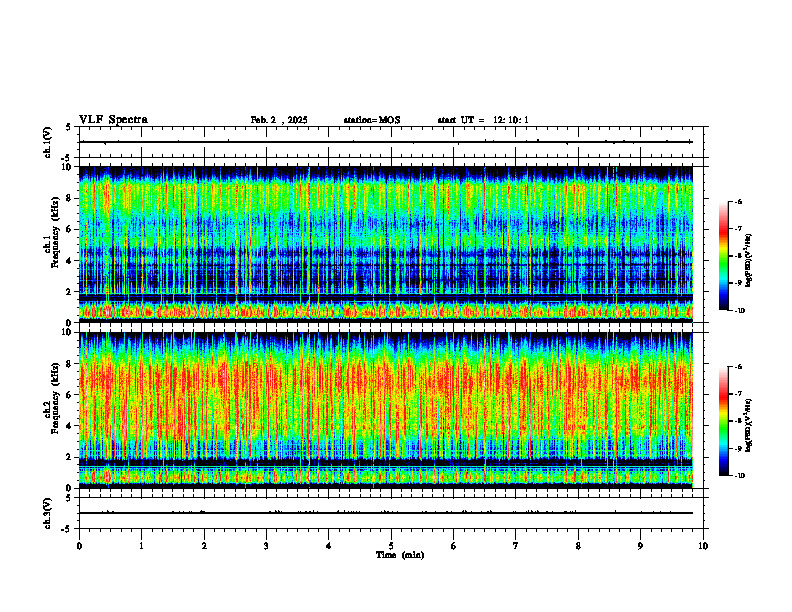Click time axis tick label "3"
Viewport: 792px width, 612px height.
coord(266,546)
